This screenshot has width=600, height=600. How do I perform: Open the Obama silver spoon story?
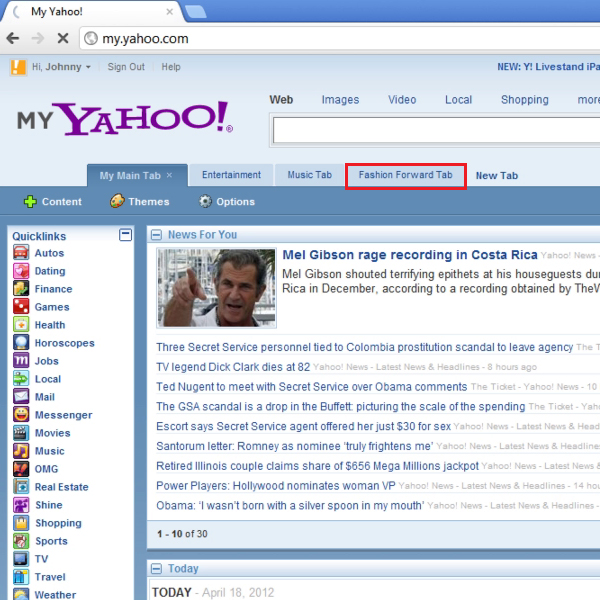click(x=290, y=505)
